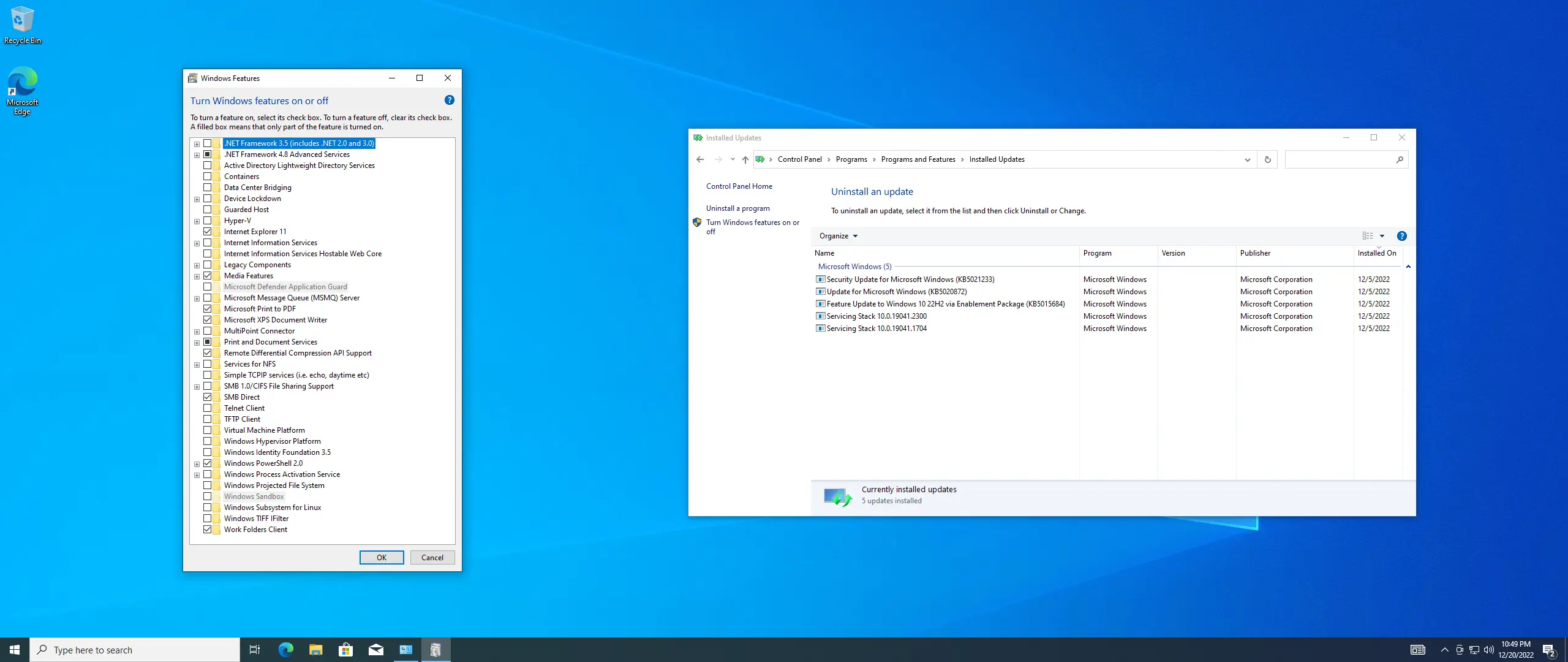Open Microsoft Store from the taskbar

(x=345, y=650)
